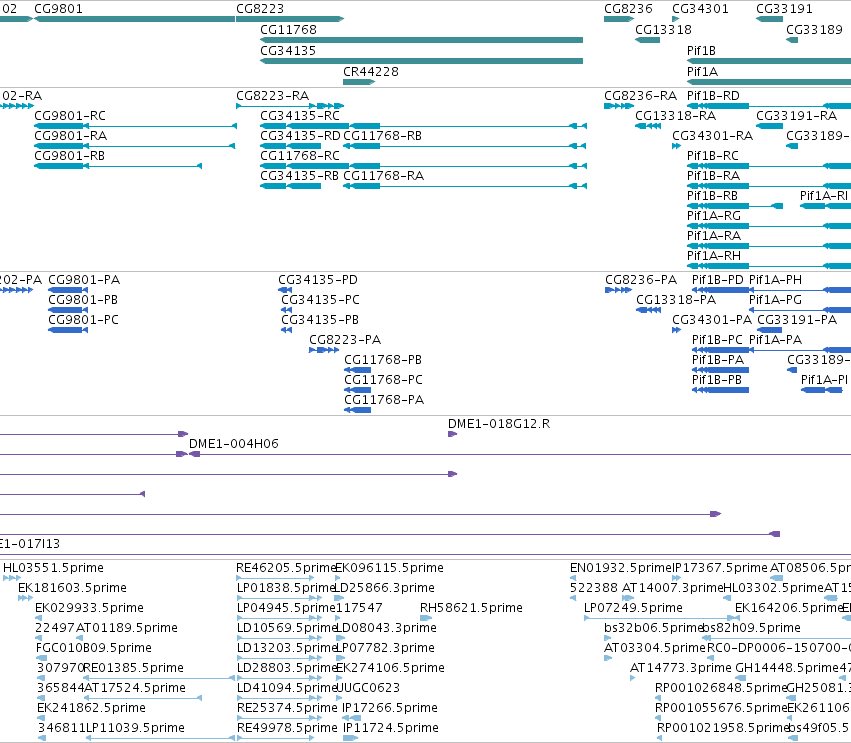The image size is (851, 743).
Task: Click transcript CG34135-RD
Action: (x=301, y=136)
